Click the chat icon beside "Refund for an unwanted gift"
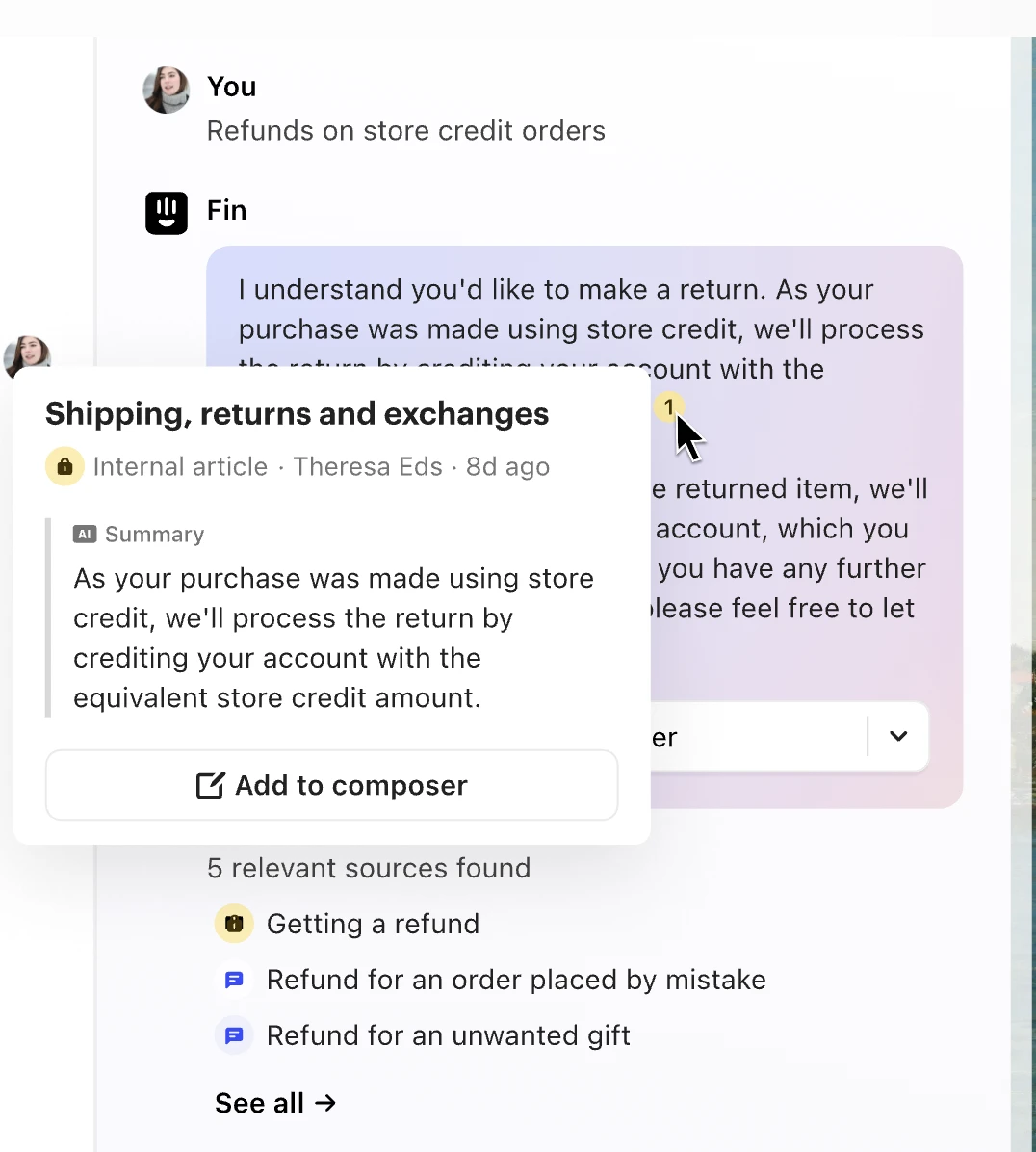1036x1152 pixels. [x=233, y=1034]
